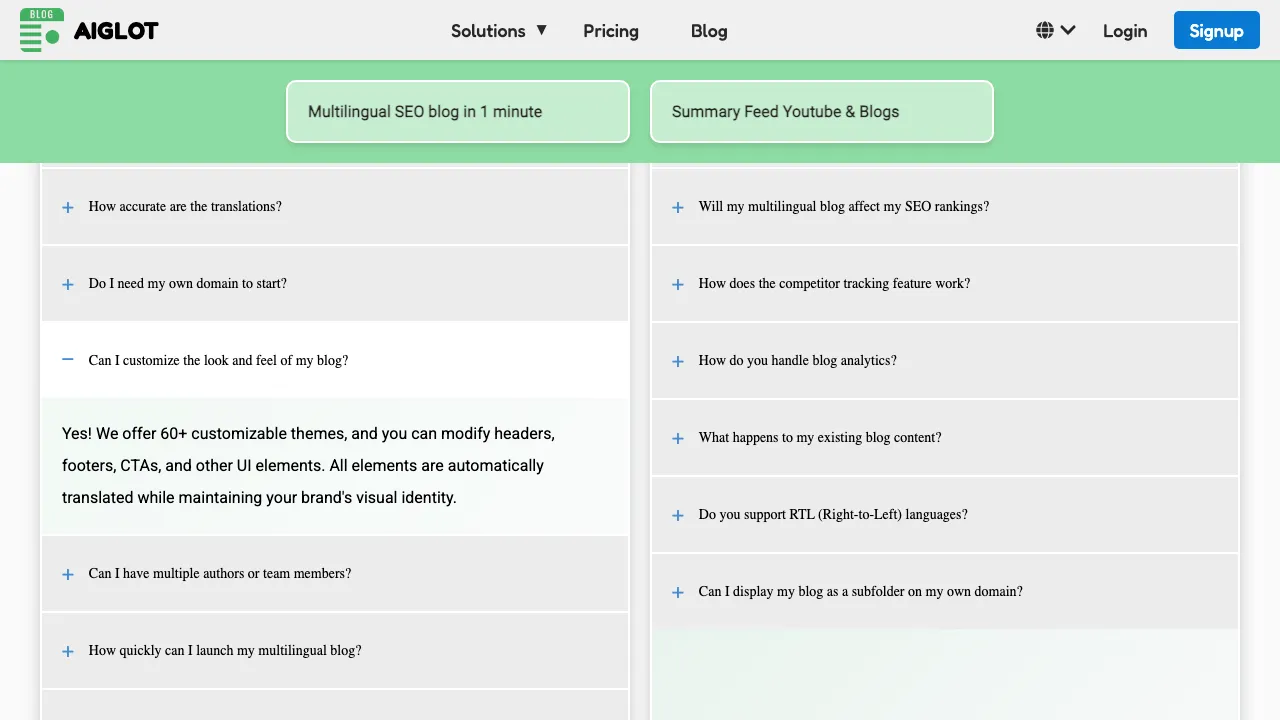
Task: Click plus icon beside own domain question
Action: tap(68, 284)
